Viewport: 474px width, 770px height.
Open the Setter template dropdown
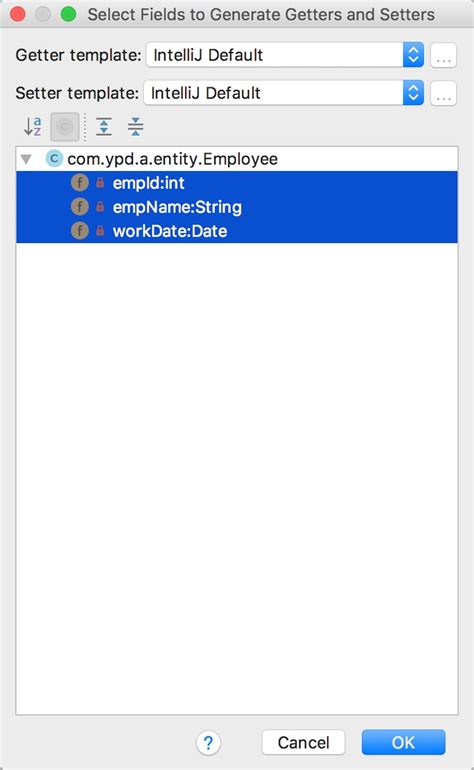click(283, 93)
